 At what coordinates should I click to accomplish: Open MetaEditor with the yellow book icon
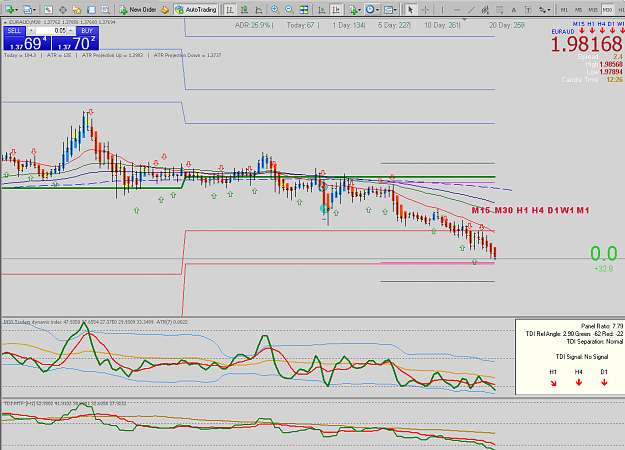(165, 10)
